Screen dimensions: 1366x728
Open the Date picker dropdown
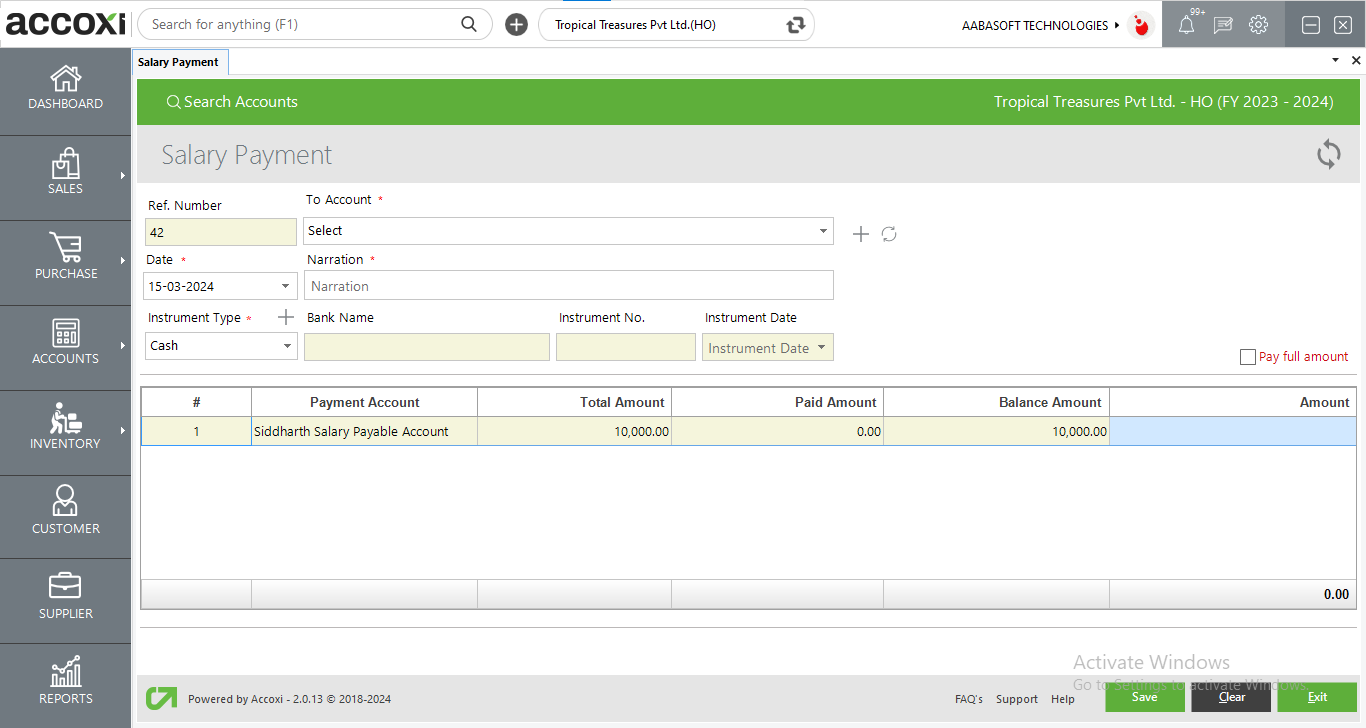click(286, 286)
